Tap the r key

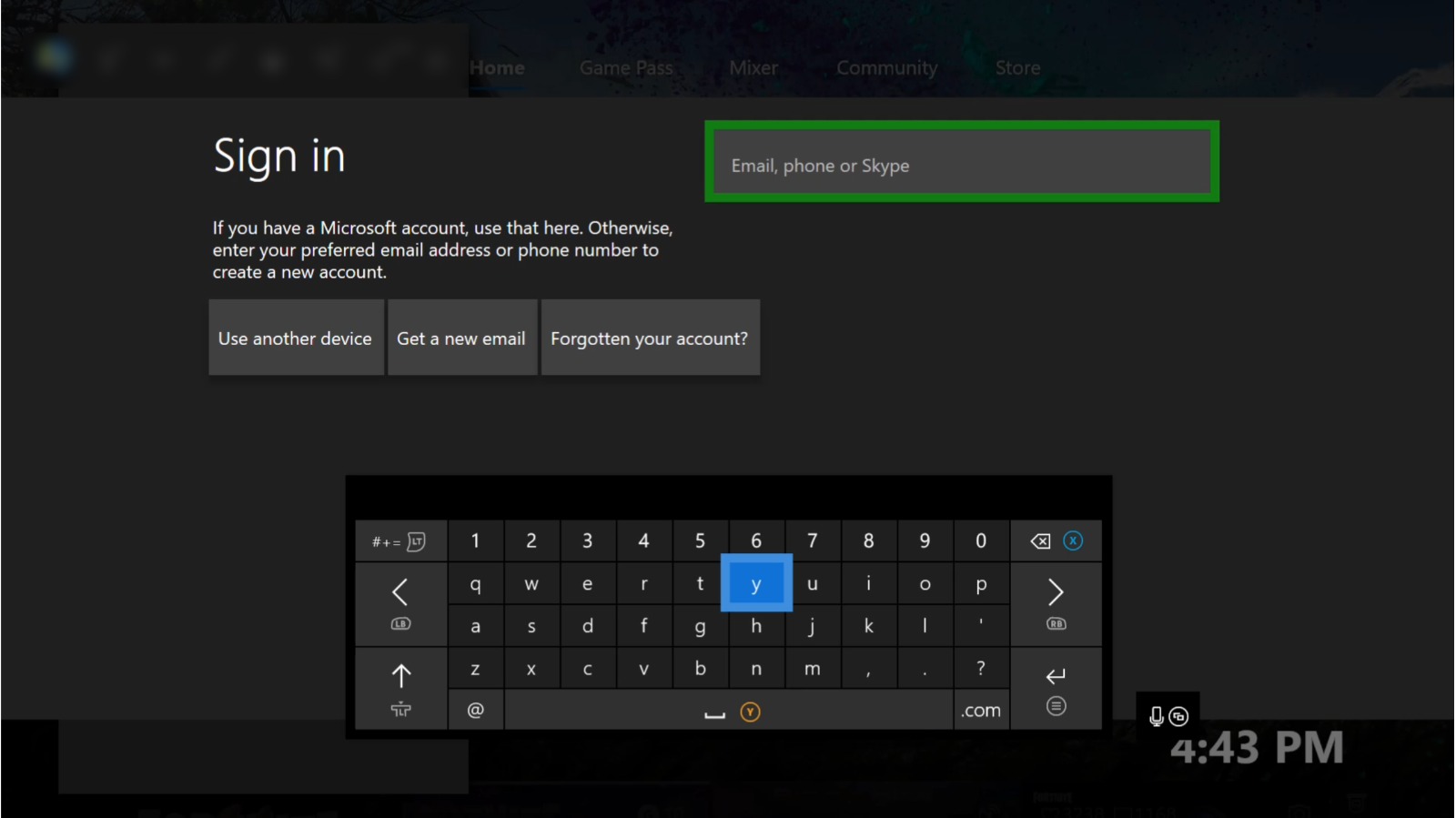pyautogui.click(x=644, y=583)
